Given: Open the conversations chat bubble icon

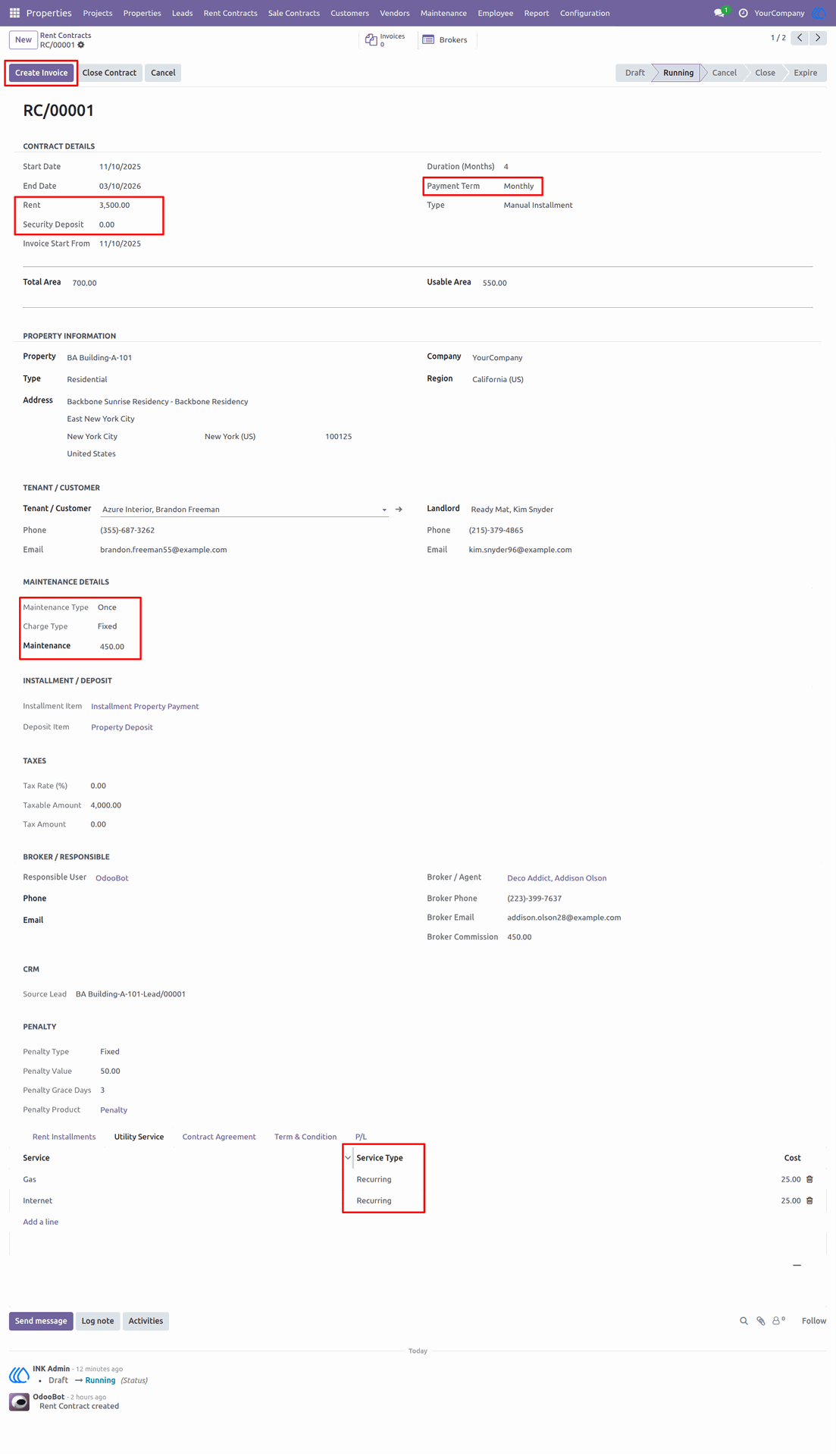Looking at the screenshot, I should click(x=719, y=13).
